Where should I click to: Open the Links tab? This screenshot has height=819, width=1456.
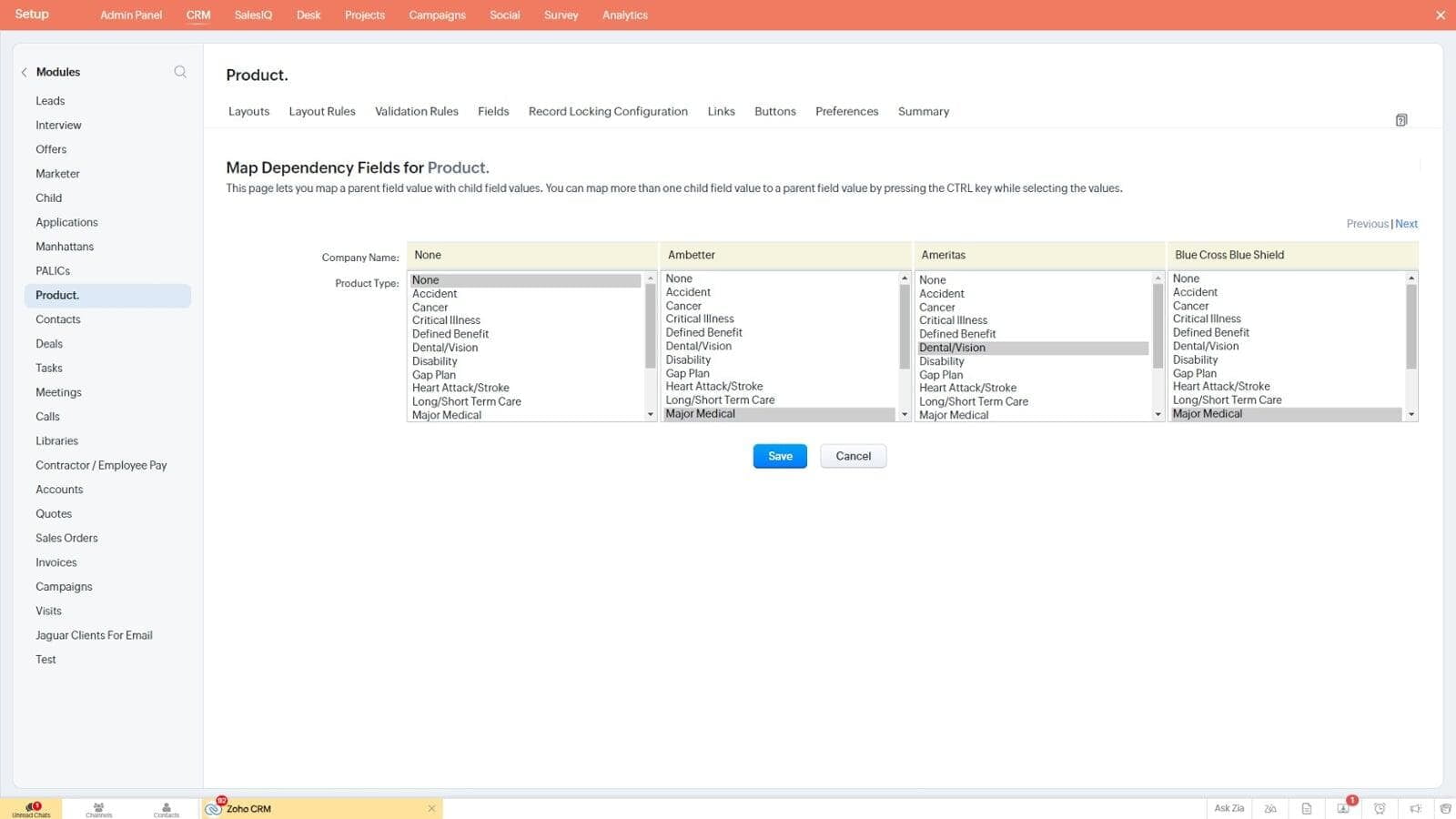721,111
